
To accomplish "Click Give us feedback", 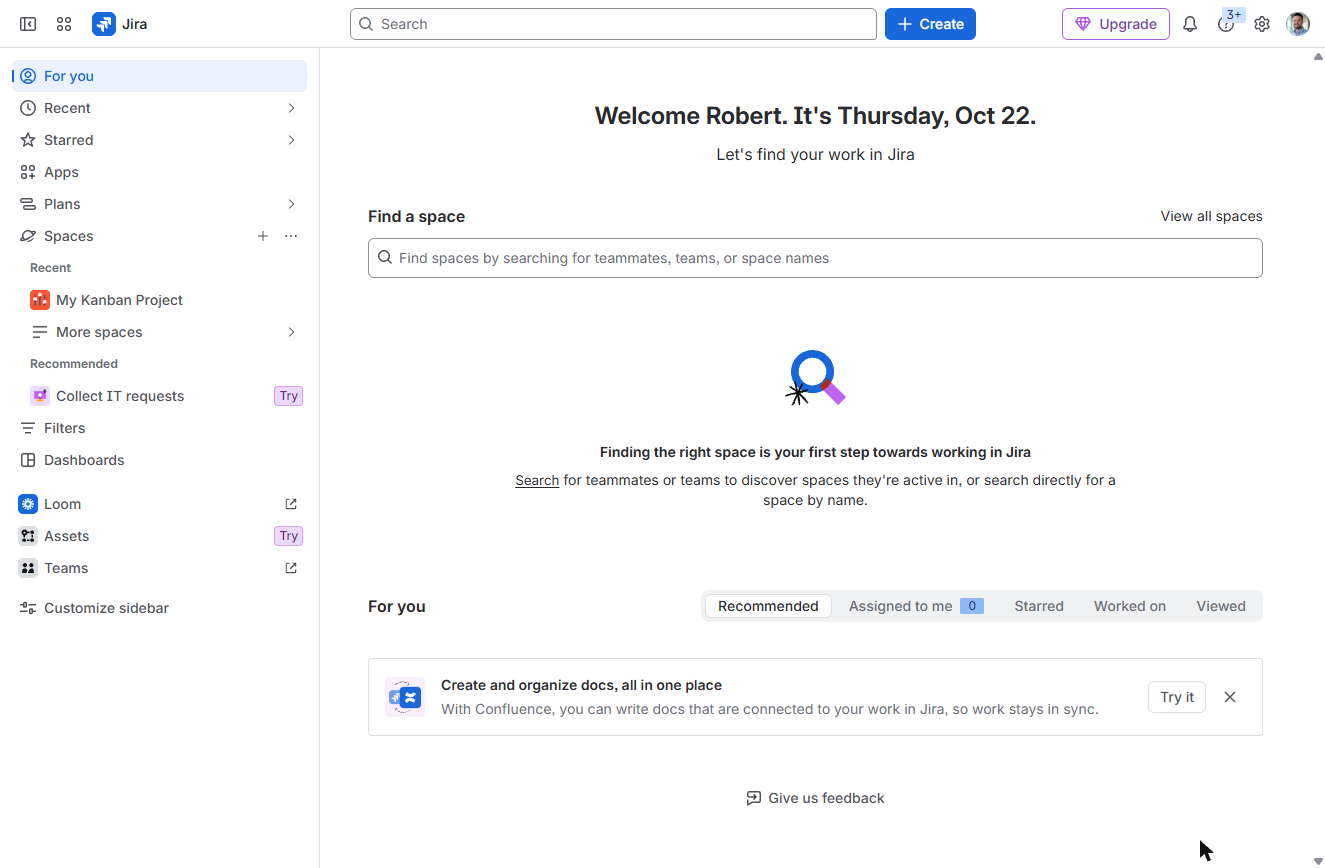I will coord(815,798).
